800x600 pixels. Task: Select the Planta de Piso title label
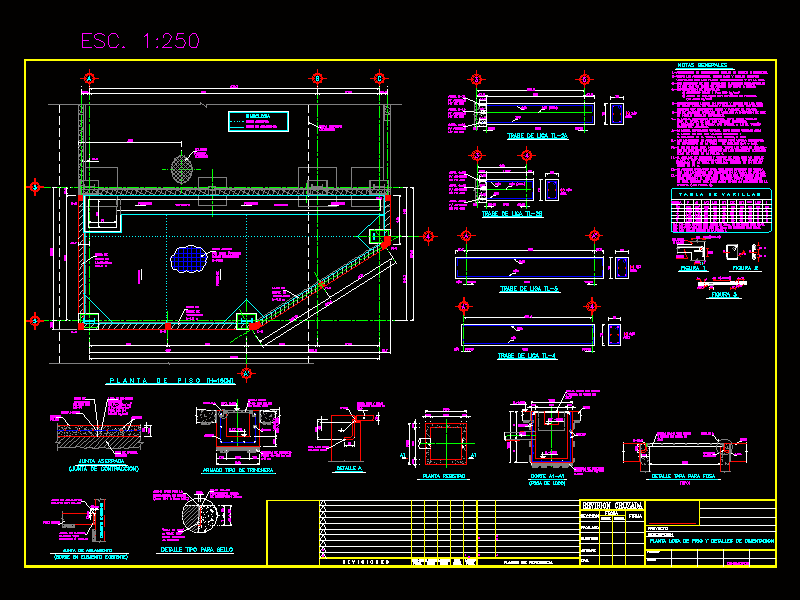point(171,381)
